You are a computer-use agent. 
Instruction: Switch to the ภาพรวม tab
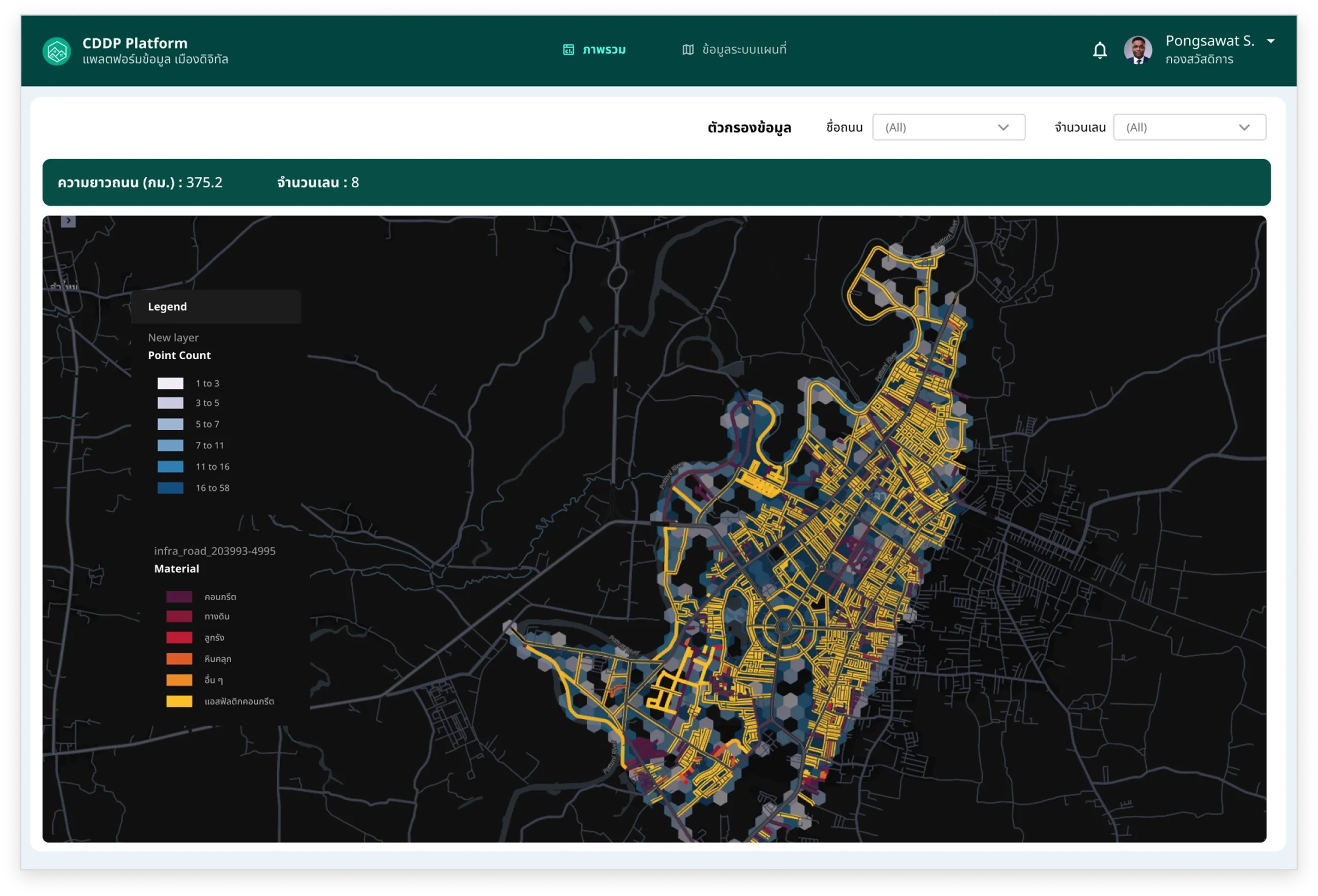(x=603, y=50)
